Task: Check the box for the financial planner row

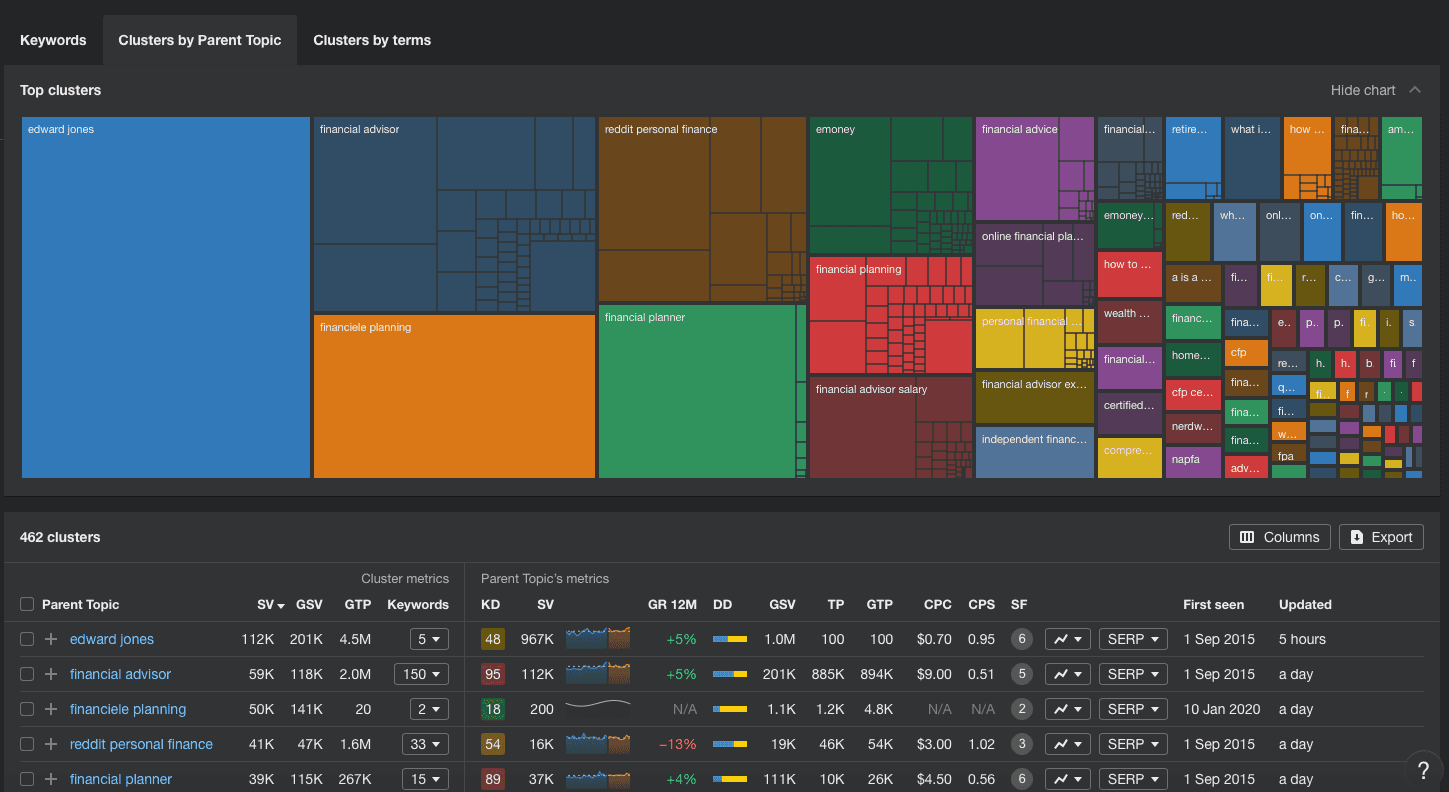Action: [x=27, y=780]
